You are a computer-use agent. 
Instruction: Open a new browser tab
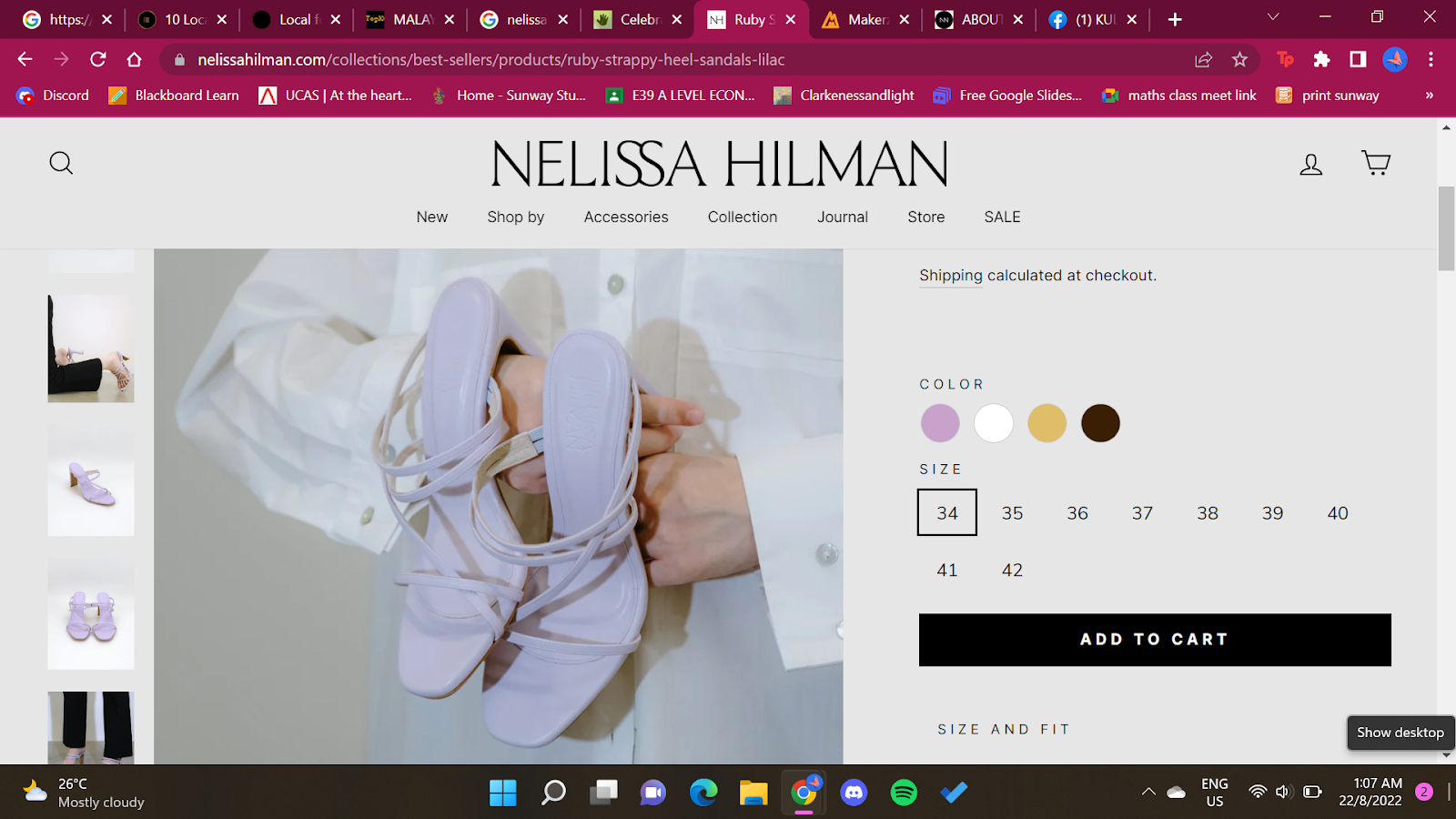(1175, 19)
